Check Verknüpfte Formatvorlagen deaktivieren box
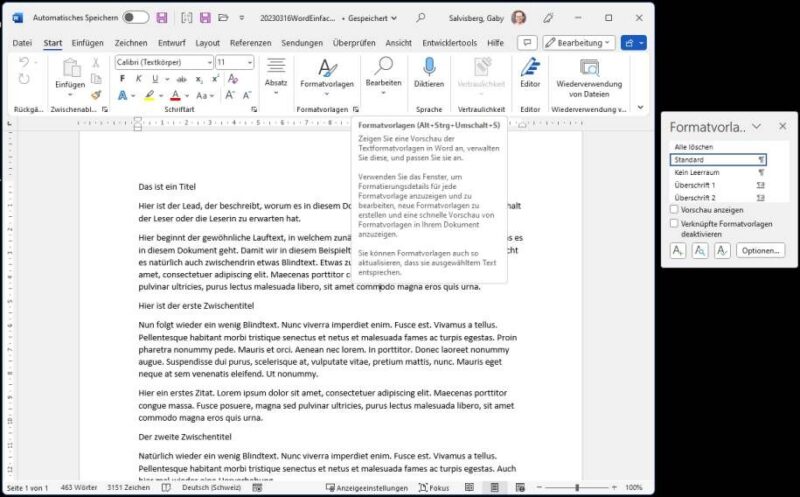This screenshot has height=497, width=800. 673,224
